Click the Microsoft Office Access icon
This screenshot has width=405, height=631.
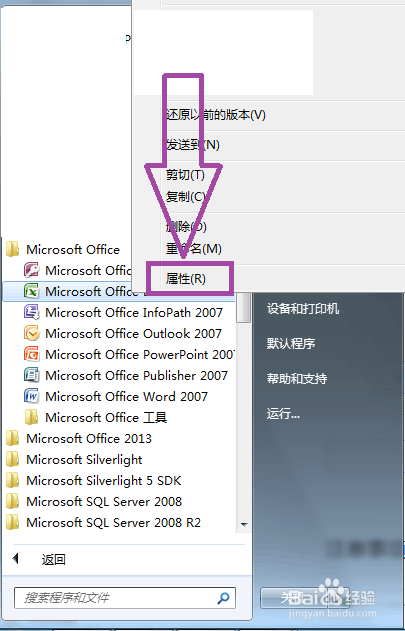pos(31,270)
